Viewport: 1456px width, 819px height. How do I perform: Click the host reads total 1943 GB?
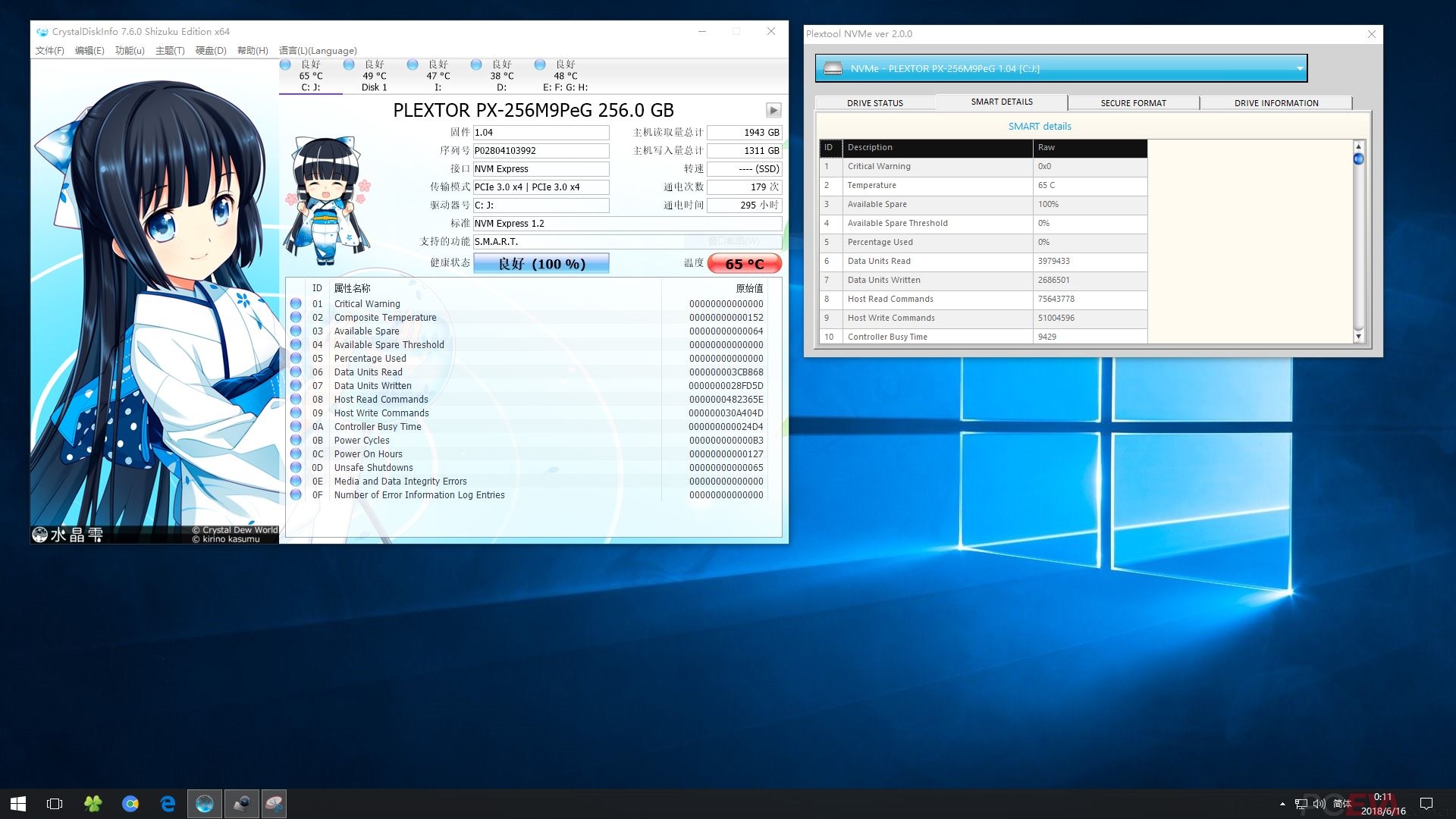745,133
